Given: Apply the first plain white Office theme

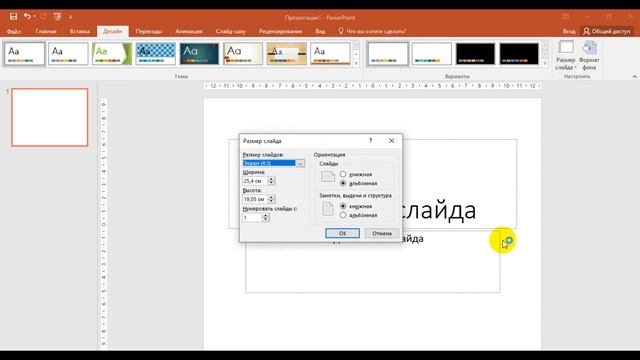Looking at the screenshot, I should 25,53.
